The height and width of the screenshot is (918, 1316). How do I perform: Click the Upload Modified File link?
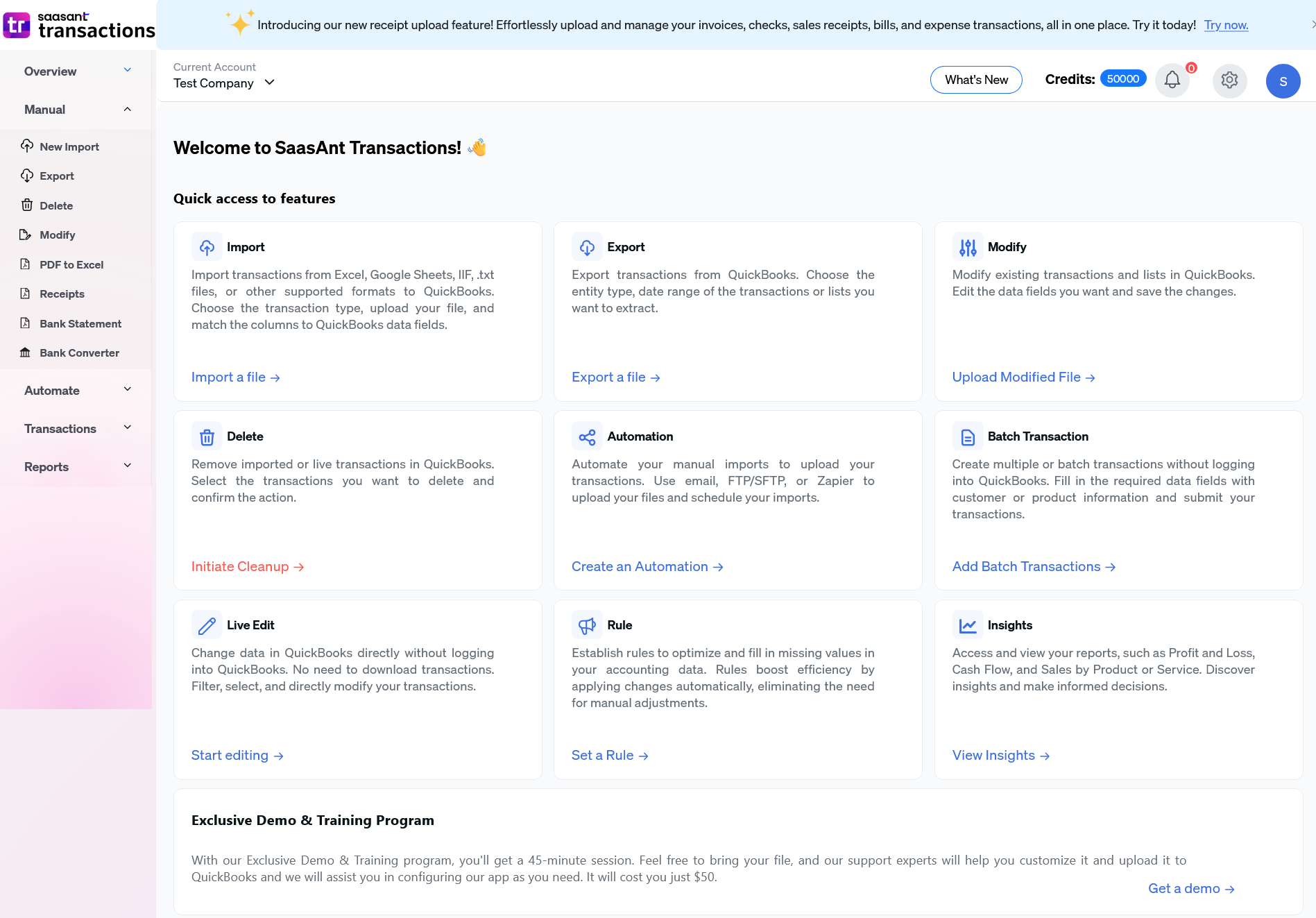point(1024,377)
